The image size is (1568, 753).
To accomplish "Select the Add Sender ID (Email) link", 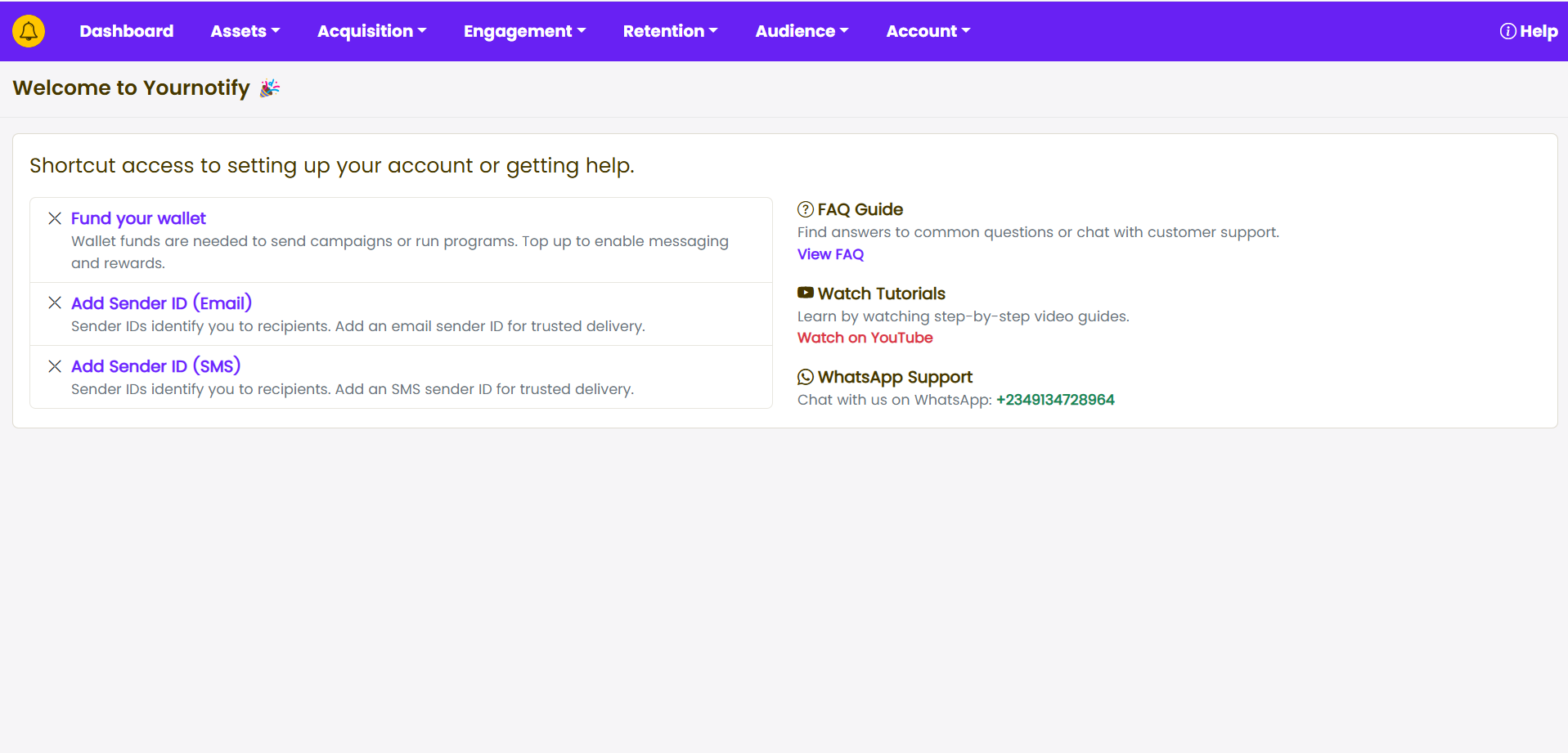I will [161, 303].
